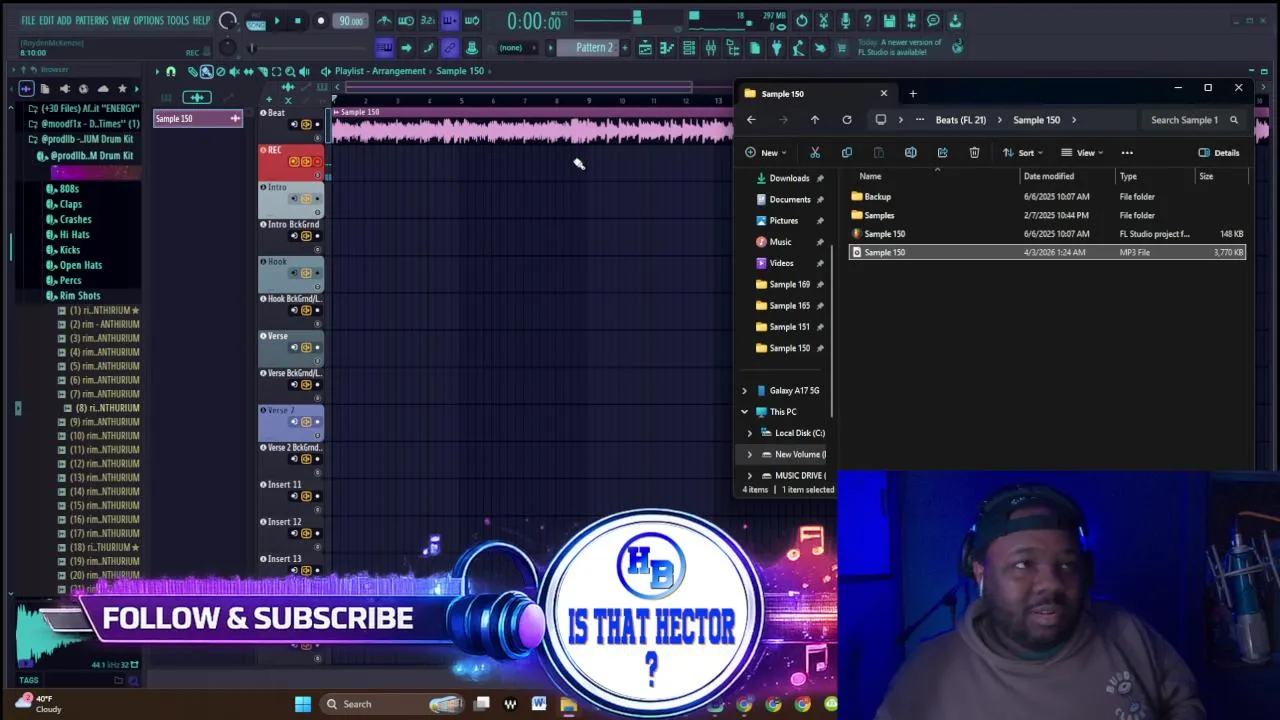Viewport: 1280px width, 720px height.
Task: Open the 808s folder in browser
Action: coord(69,189)
